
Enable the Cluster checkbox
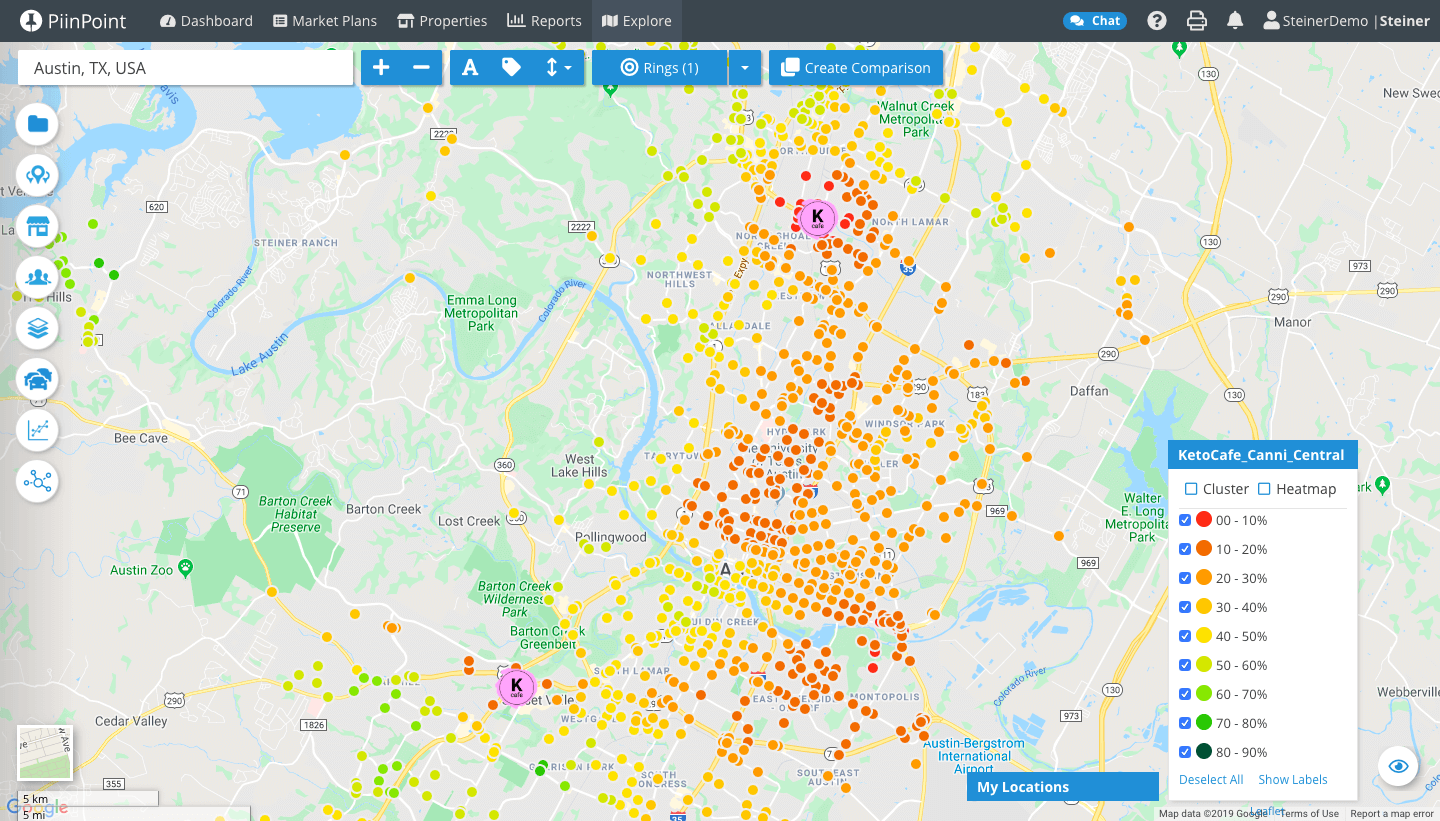click(1191, 489)
